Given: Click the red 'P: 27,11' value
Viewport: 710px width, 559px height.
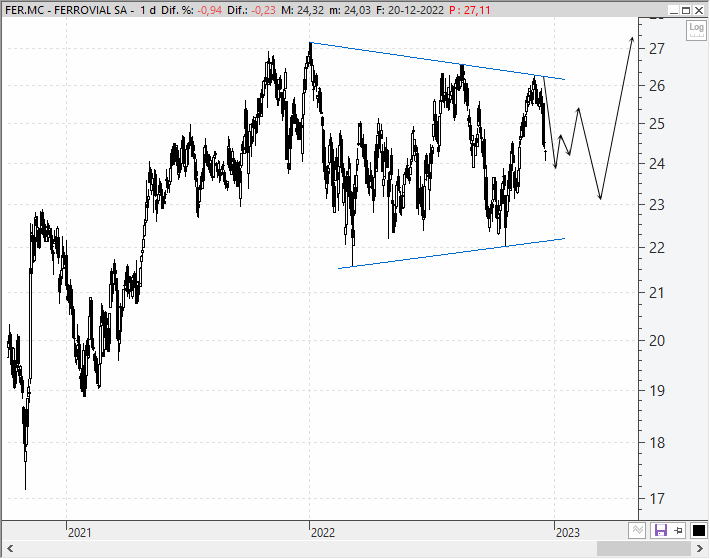Looking at the screenshot, I should pyautogui.click(x=470, y=10).
